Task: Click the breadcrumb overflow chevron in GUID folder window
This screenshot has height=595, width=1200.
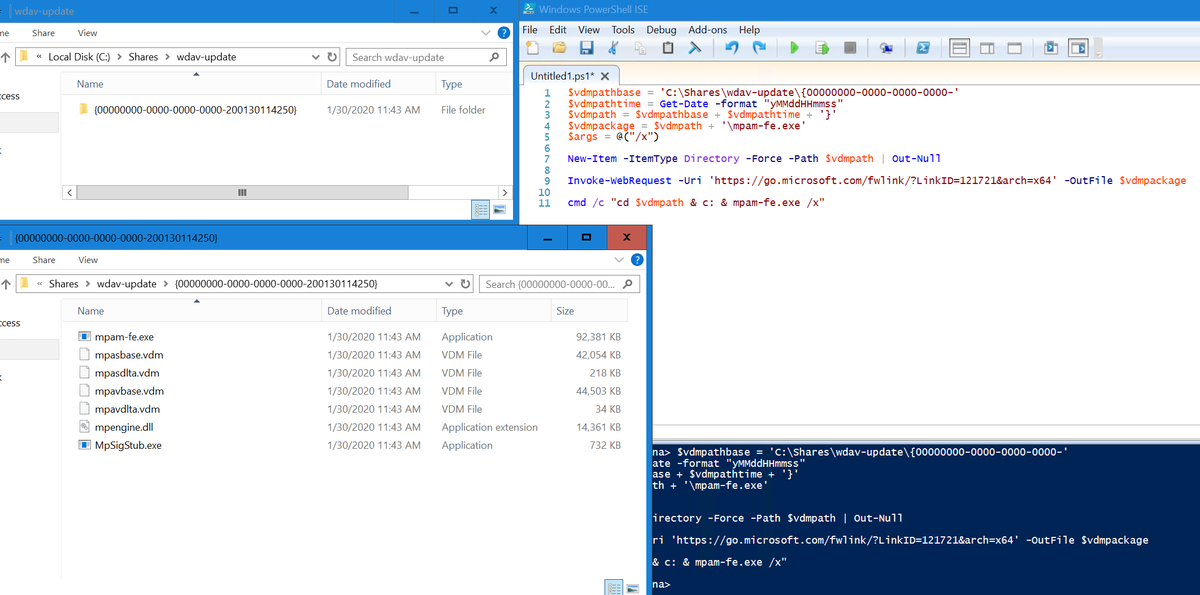Action: tap(39, 284)
